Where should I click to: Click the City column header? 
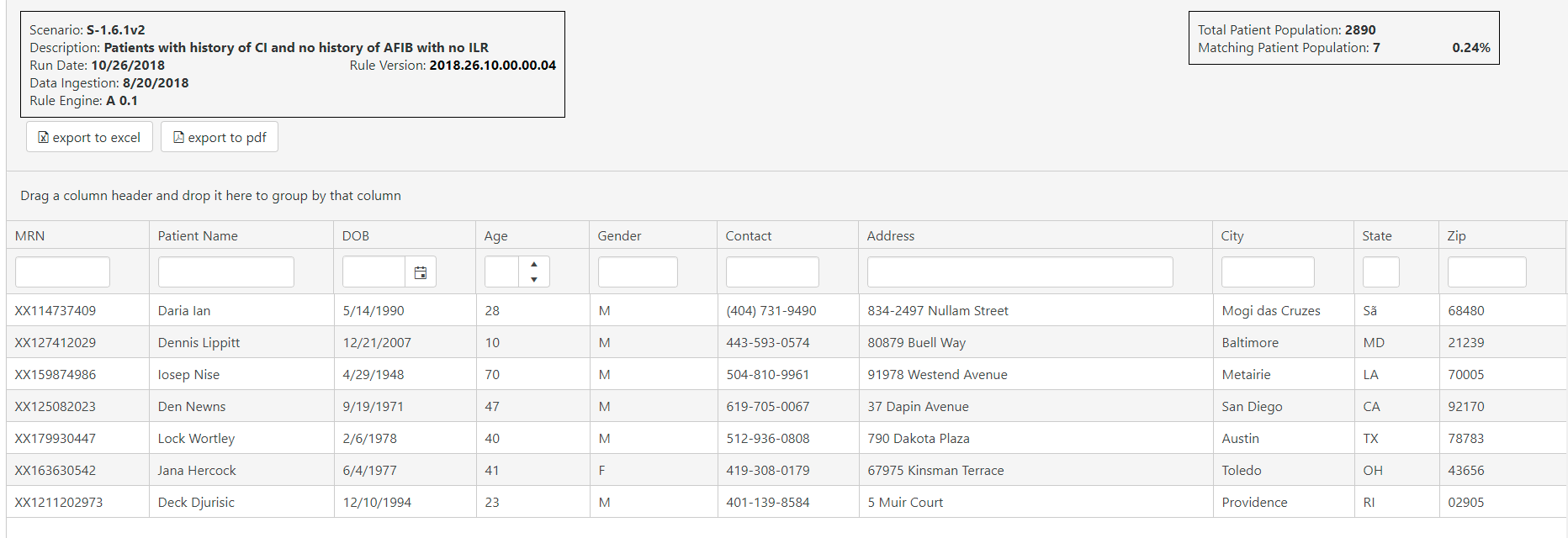[x=1232, y=235]
